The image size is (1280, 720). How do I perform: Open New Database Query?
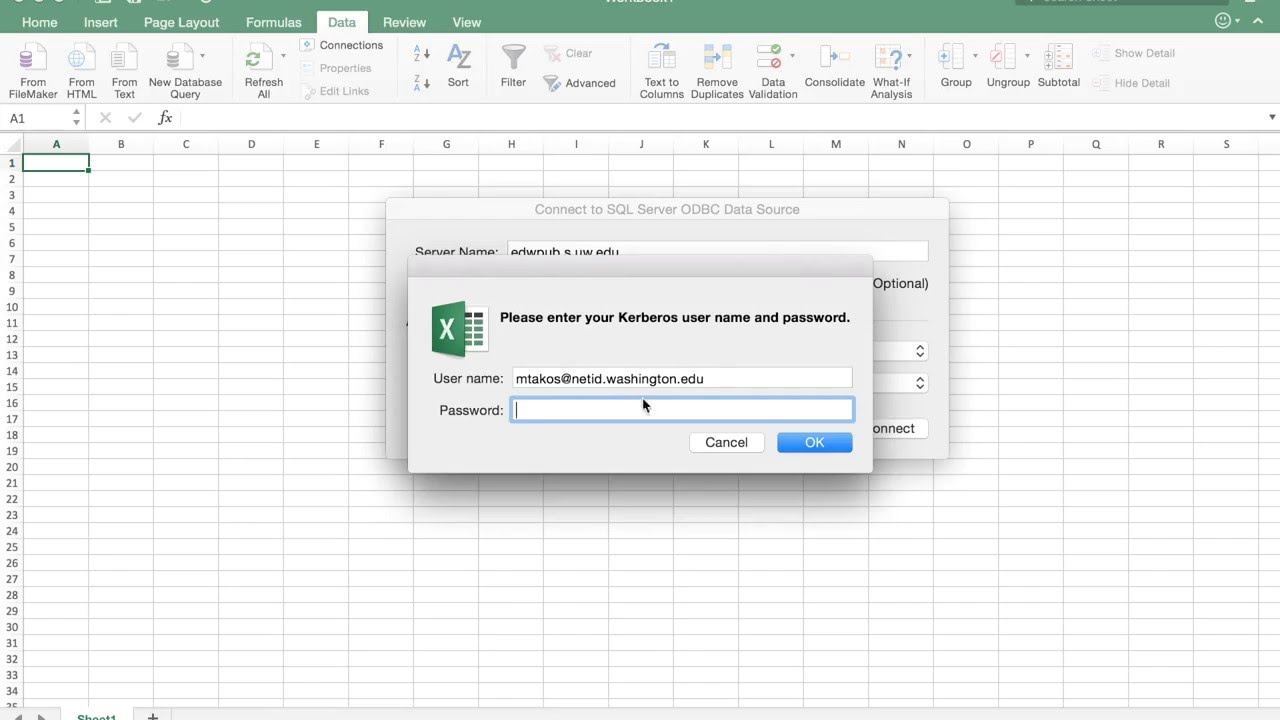pyautogui.click(x=184, y=72)
